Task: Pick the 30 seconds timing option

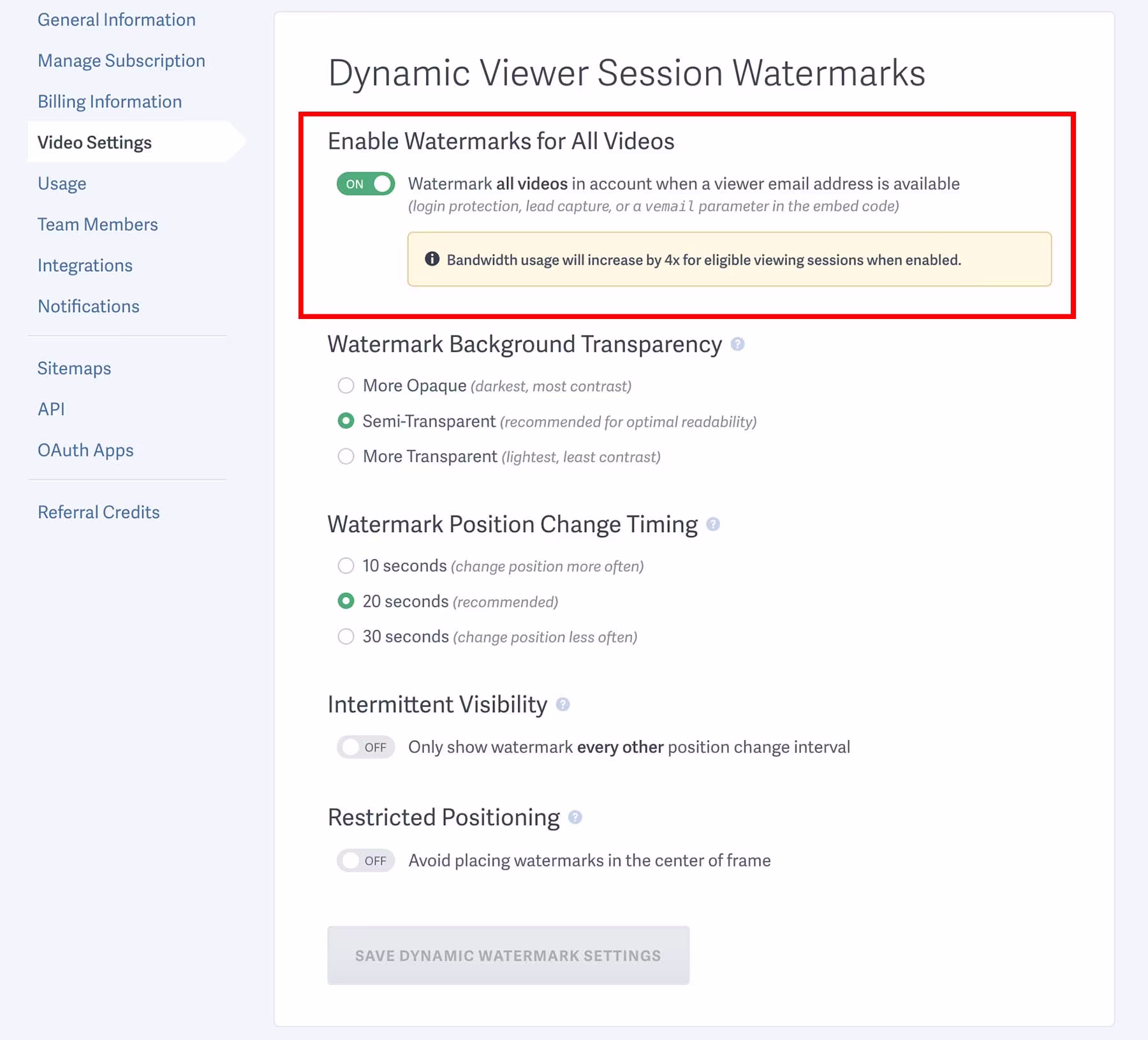Action: click(346, 637)
